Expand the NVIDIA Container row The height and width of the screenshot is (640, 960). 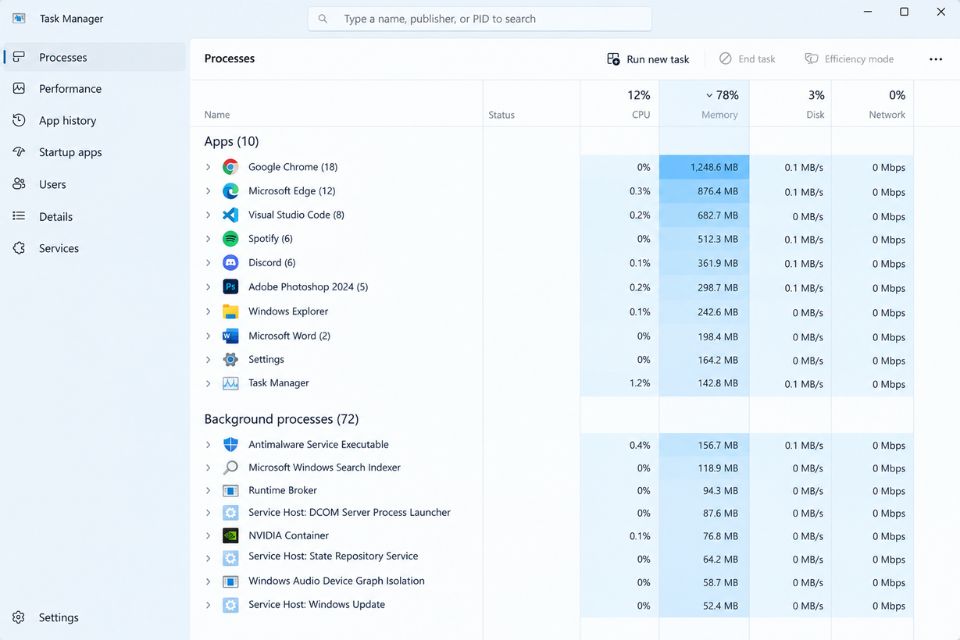[x=208, y=536]
